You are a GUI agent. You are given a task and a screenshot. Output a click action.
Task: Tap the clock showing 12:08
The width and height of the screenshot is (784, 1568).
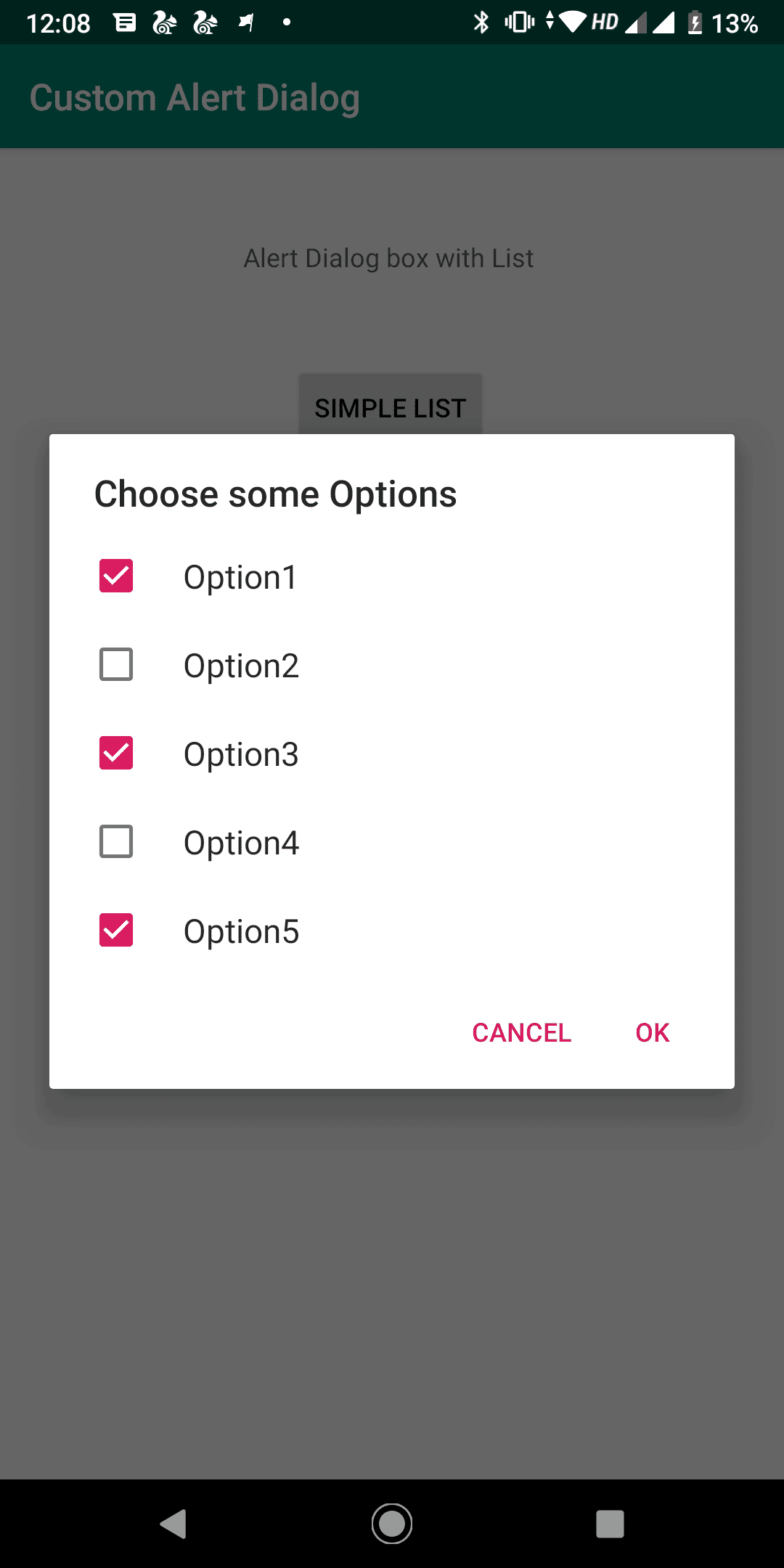(58, 23)
